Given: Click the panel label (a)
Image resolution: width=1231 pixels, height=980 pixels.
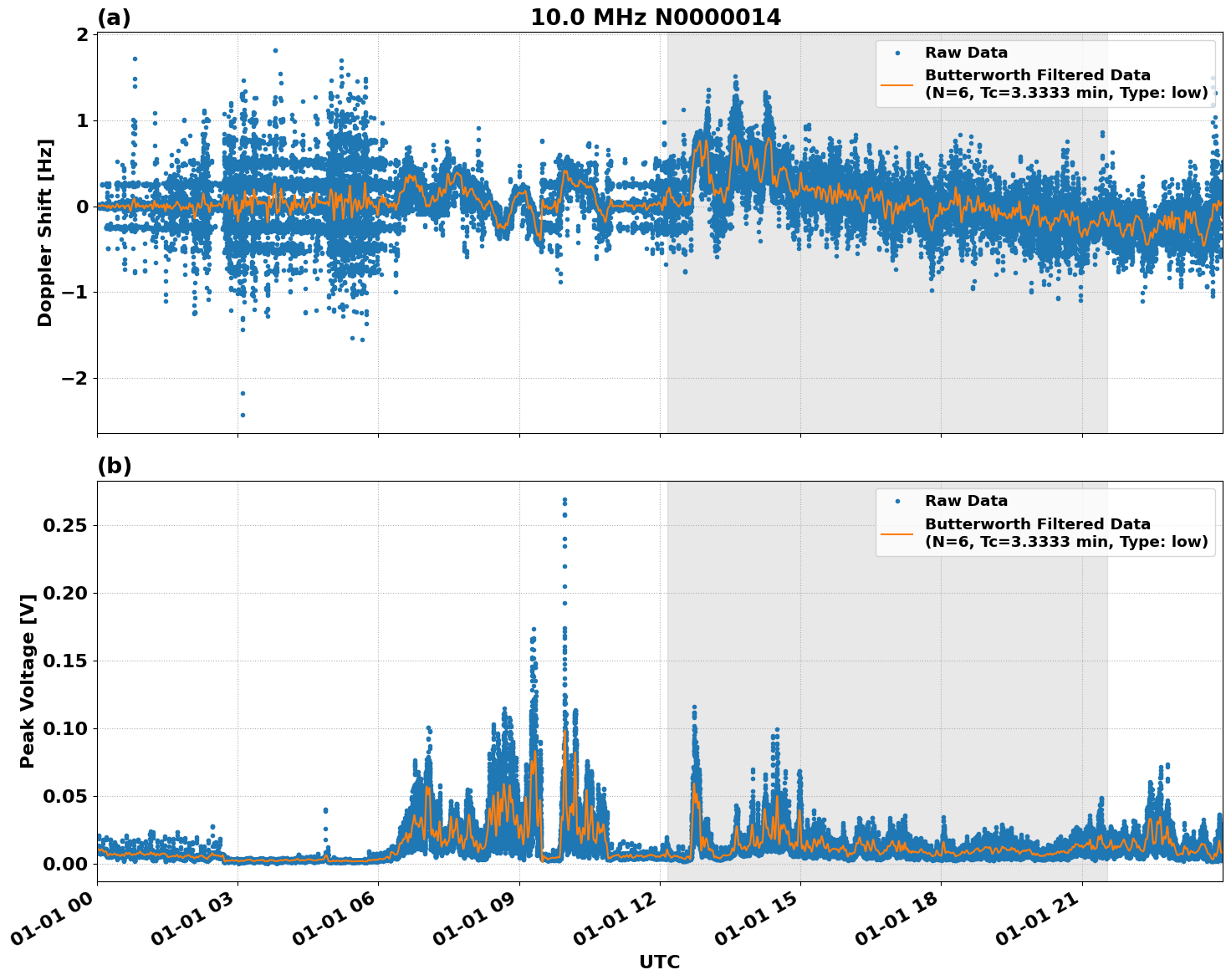Looking at the screenshot, I should point(114,17).
